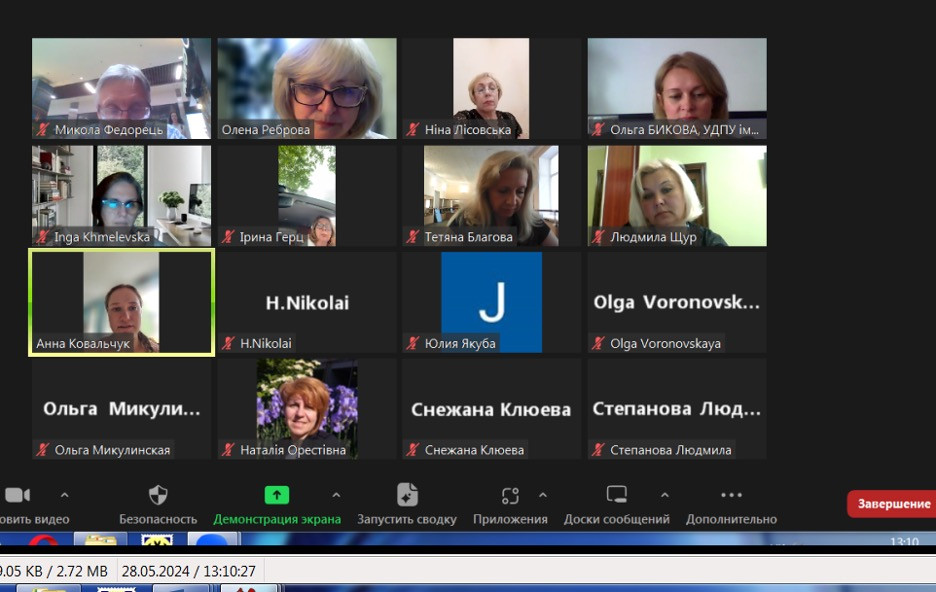936x592 pixels.
Task: Click the 13:10 taskbar clock
Action: pyautogui.click(x=904, y=541)
